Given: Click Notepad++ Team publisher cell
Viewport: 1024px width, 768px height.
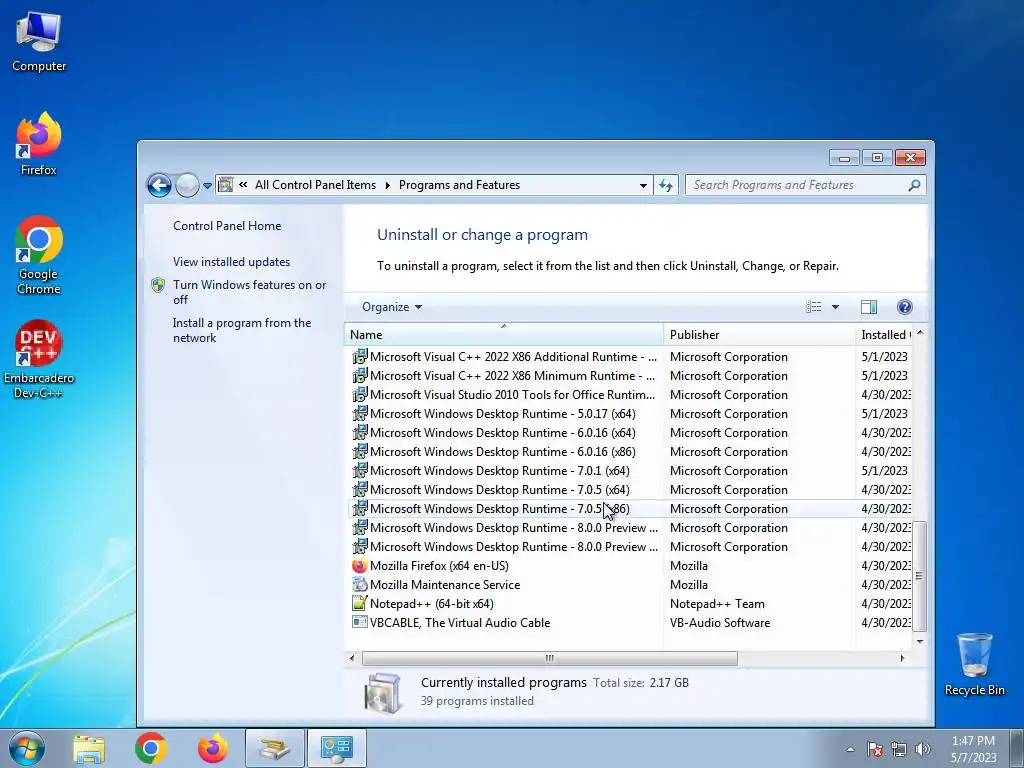Looking at the screenshot, I should [x=717, y=603].
